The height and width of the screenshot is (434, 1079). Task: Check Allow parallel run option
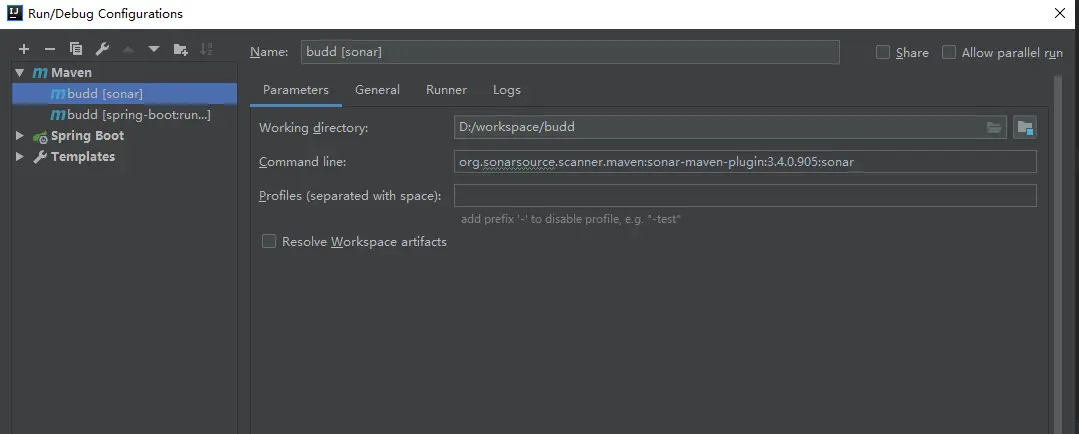click(949, 52)
